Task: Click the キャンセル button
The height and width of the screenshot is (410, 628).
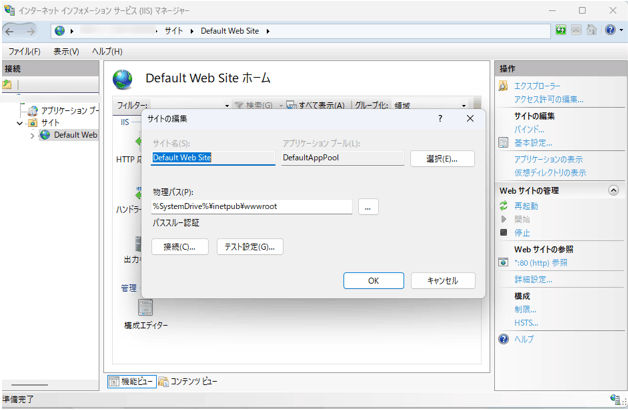Action: [x=443, y=281]
